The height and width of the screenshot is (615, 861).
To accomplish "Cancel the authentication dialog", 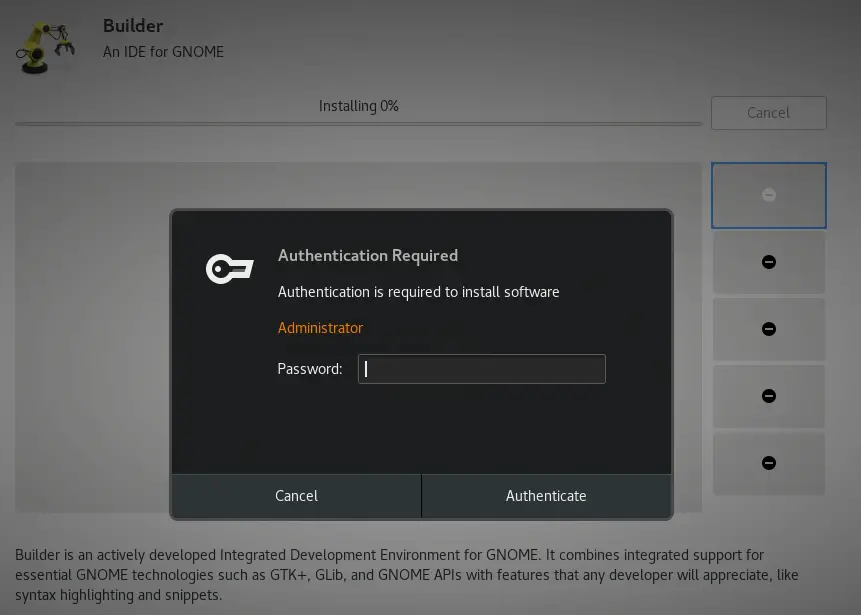I will tap(297, 496).
